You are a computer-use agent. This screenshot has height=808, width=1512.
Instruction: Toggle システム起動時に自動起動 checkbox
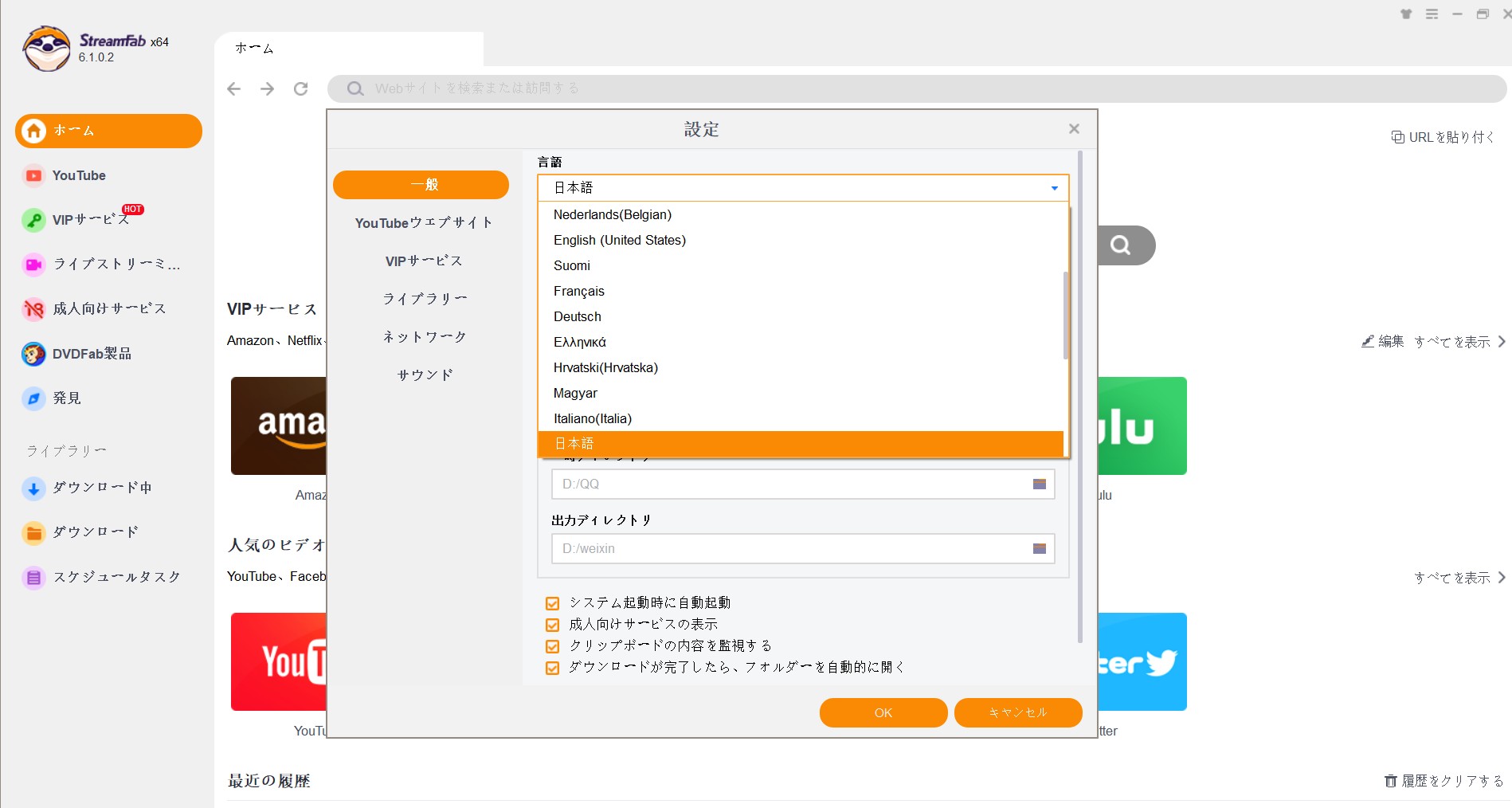tap(552, 603)
